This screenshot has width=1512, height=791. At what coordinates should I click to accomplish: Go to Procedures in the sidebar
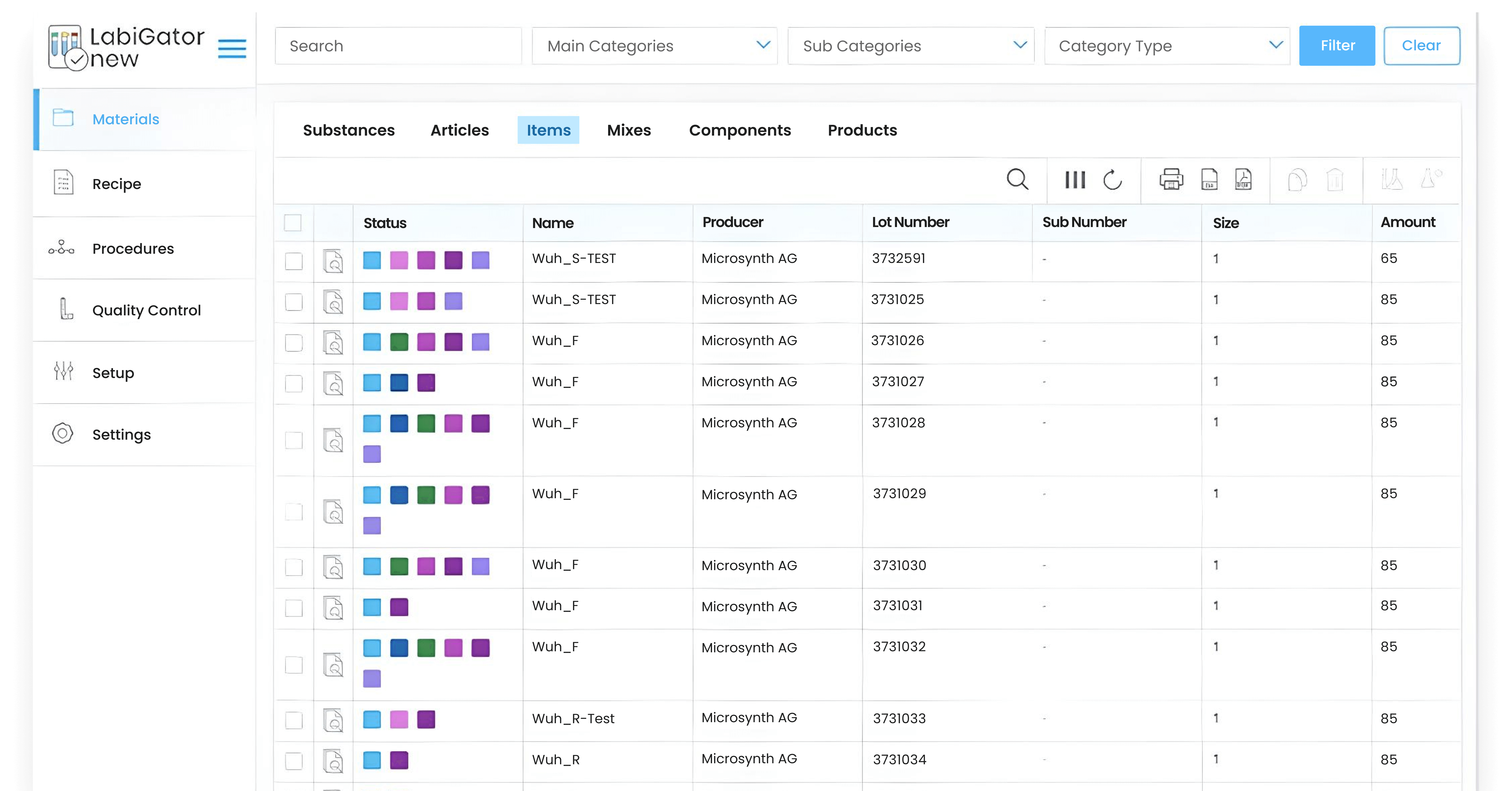coord(144,248)
